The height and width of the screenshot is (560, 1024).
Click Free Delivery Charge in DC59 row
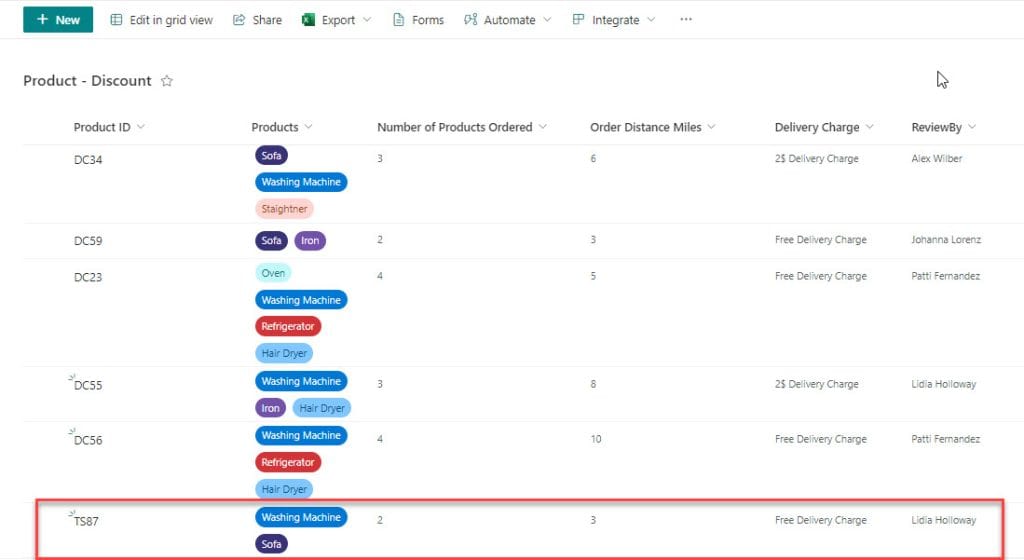coord(820,240)
